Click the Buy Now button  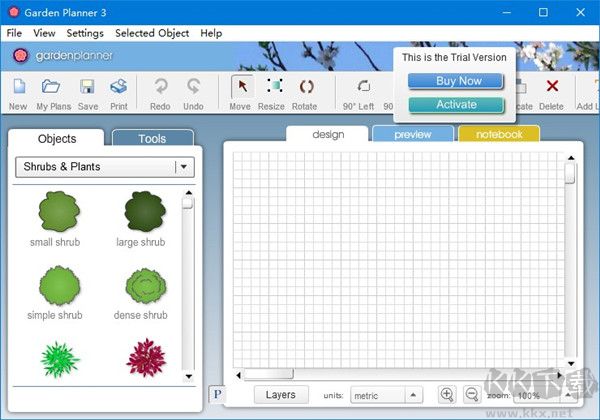pos(456,81)
